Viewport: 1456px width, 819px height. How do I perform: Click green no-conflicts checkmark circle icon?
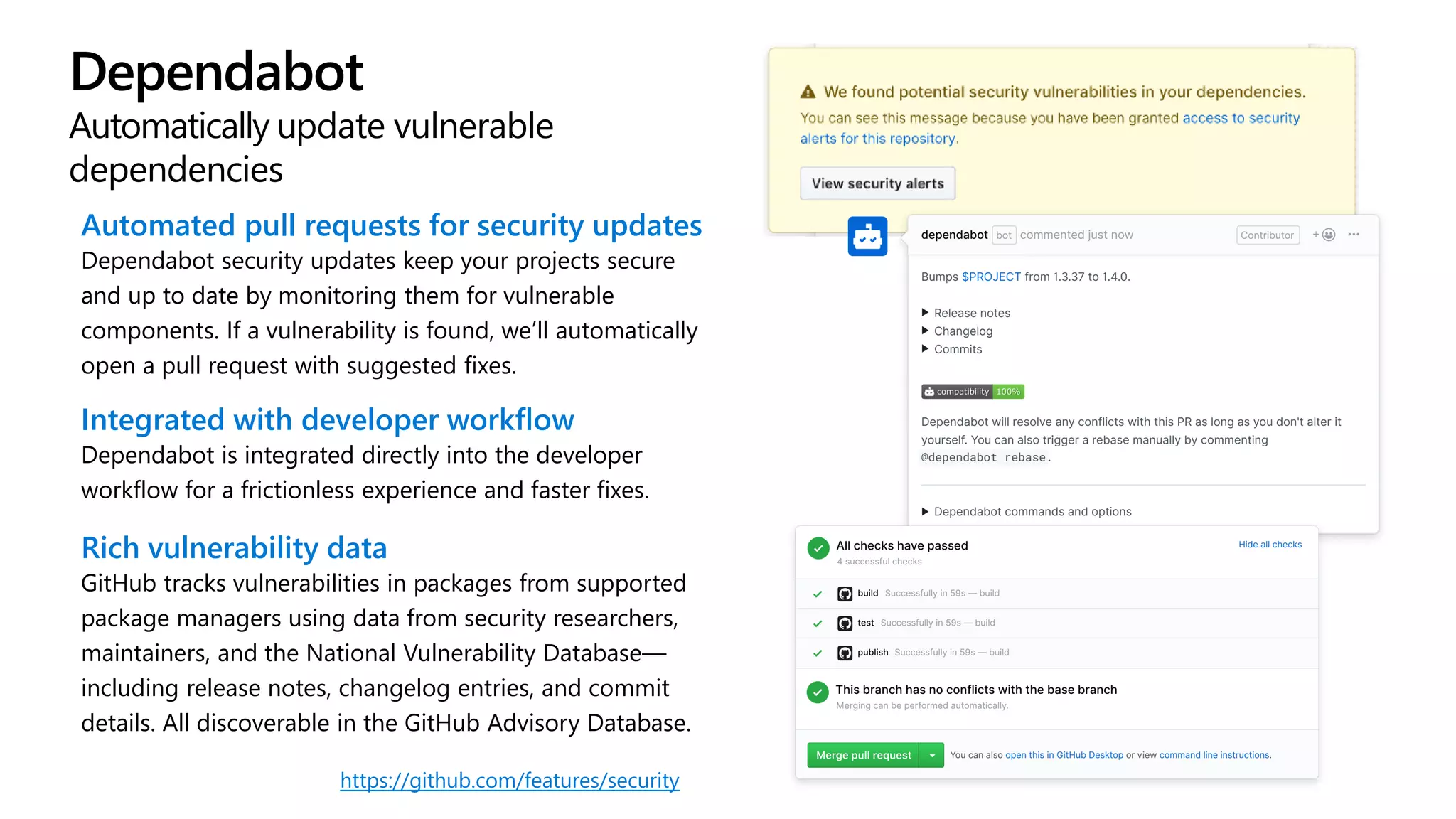point(818,692)
